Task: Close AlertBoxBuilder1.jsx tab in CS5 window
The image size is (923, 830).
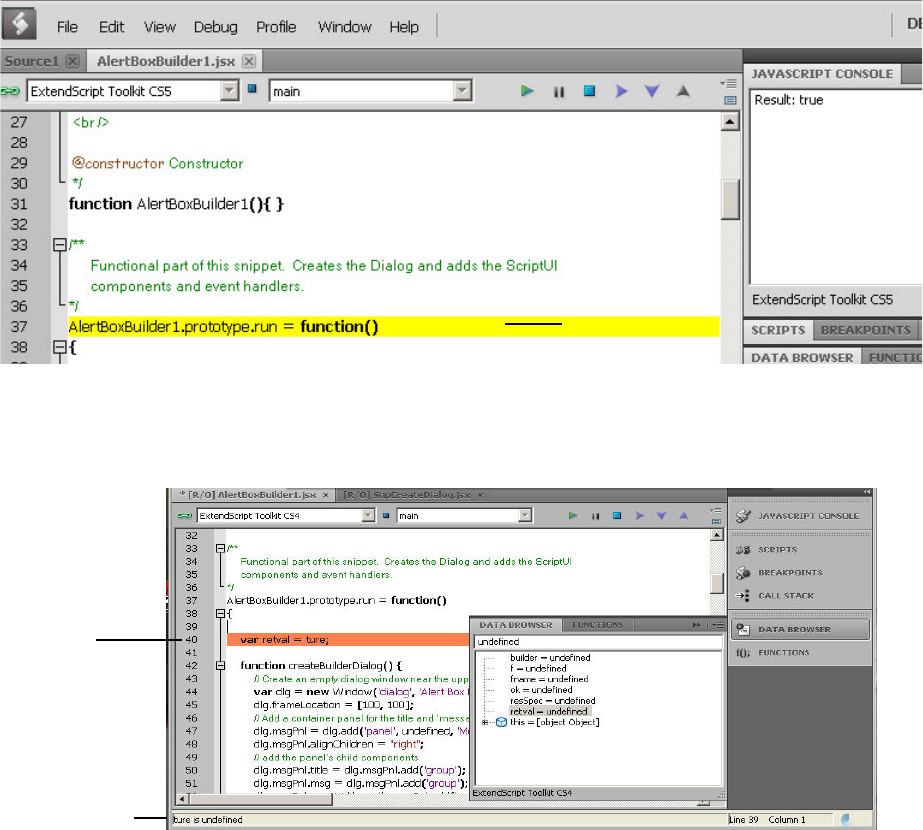Action: point(250,61)
